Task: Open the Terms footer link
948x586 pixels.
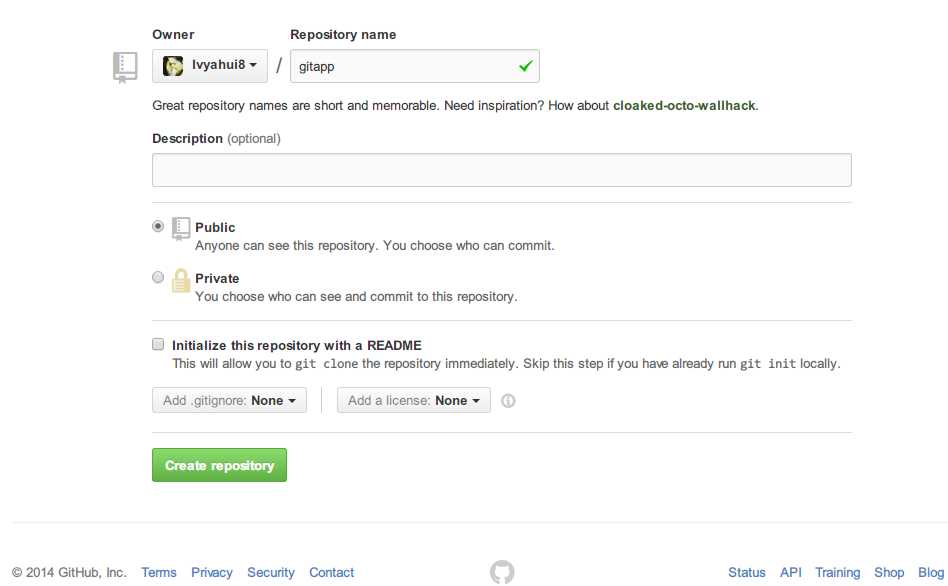Action: [x=159, y=572]
